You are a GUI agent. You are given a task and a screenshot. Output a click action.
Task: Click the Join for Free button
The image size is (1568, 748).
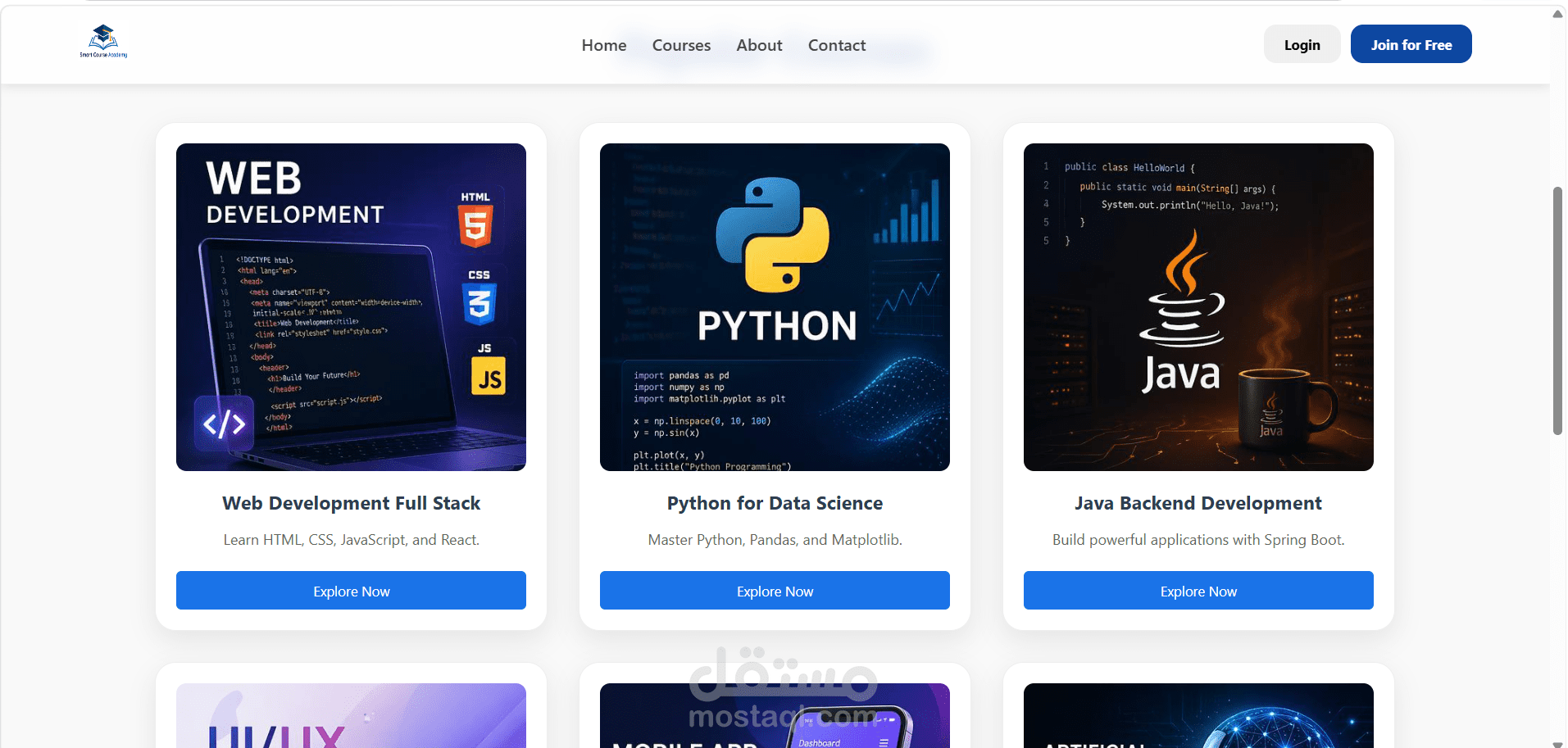(1411, 44)
